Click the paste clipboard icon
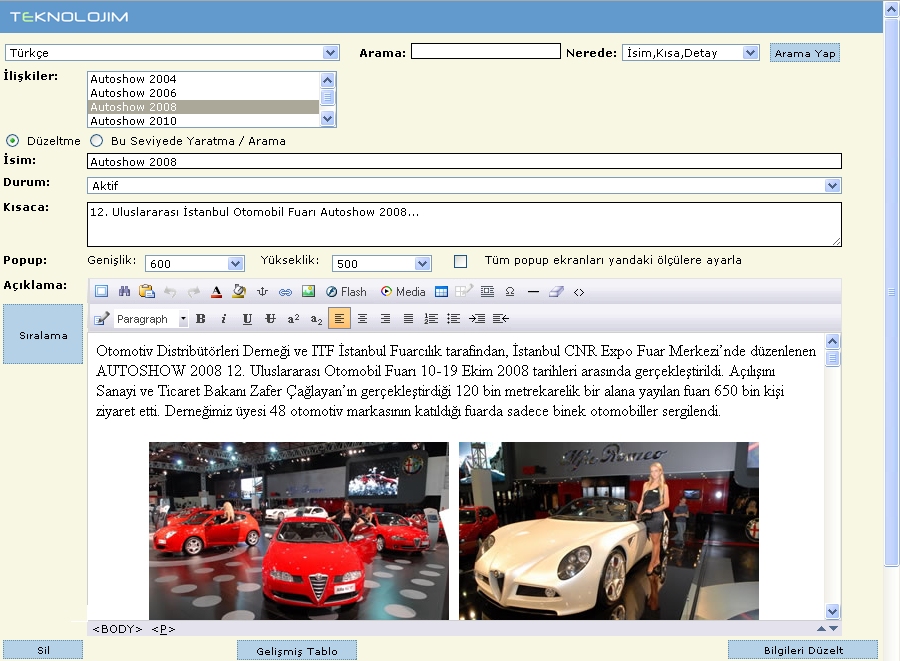The width and height of the screenshot is (900, 661). [147, 291]
